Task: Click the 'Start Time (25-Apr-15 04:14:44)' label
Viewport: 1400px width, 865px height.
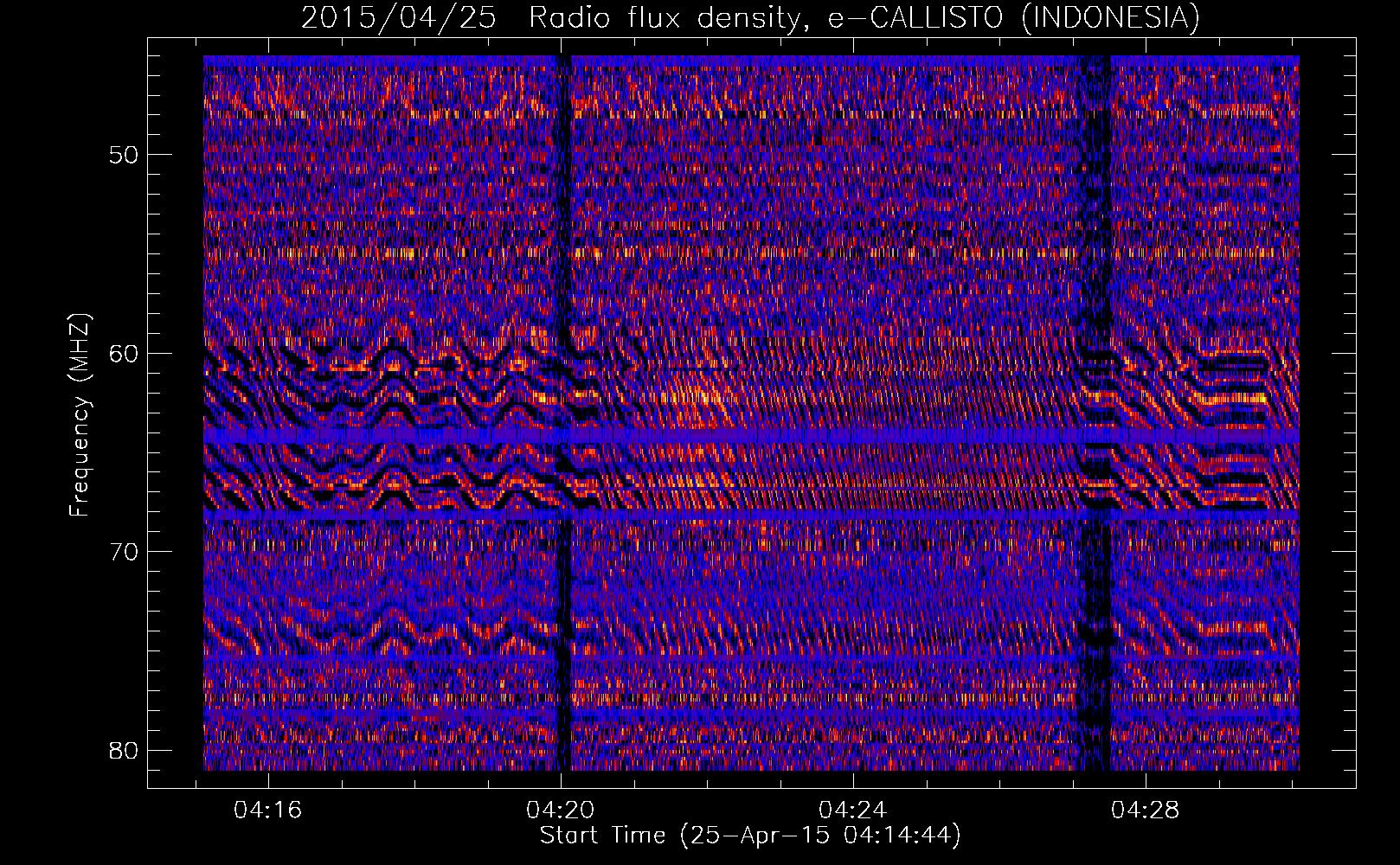Action: click(750, 836)
